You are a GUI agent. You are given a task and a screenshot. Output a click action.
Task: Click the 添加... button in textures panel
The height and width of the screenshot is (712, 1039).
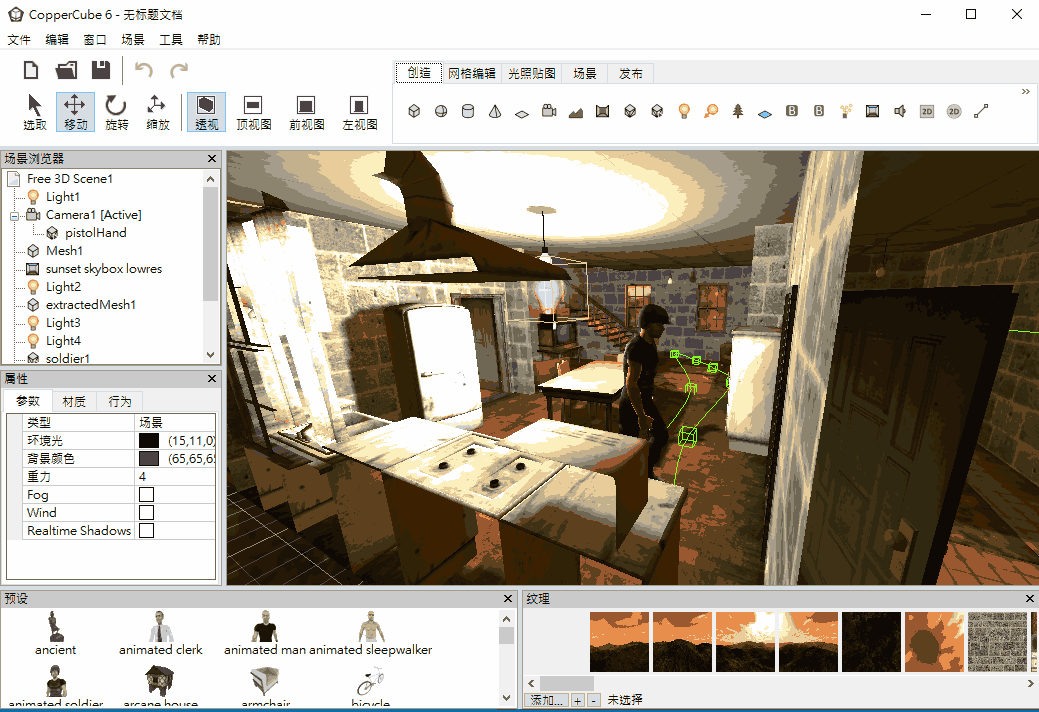[547, 700]
